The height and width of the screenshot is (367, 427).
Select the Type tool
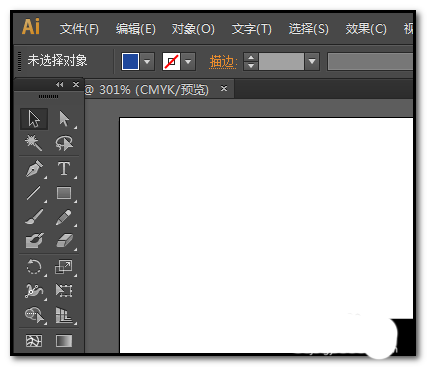coord(64,169)
